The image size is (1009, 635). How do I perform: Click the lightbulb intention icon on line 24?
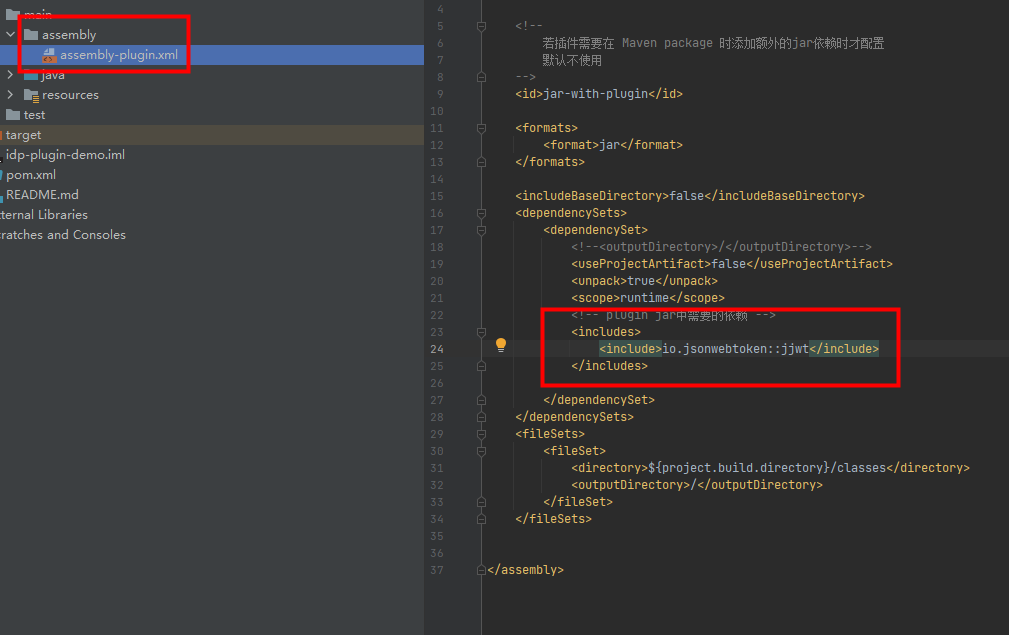click(501, 345)
